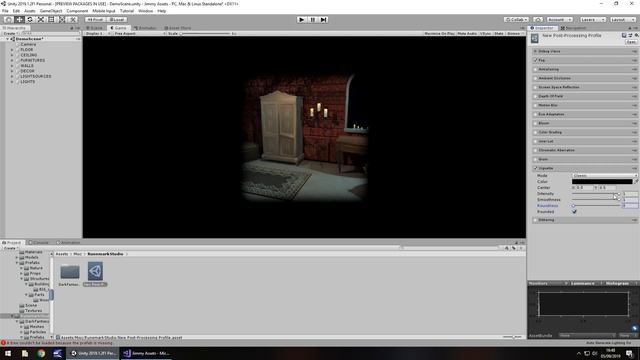Start Play mode with the play button

302,19
